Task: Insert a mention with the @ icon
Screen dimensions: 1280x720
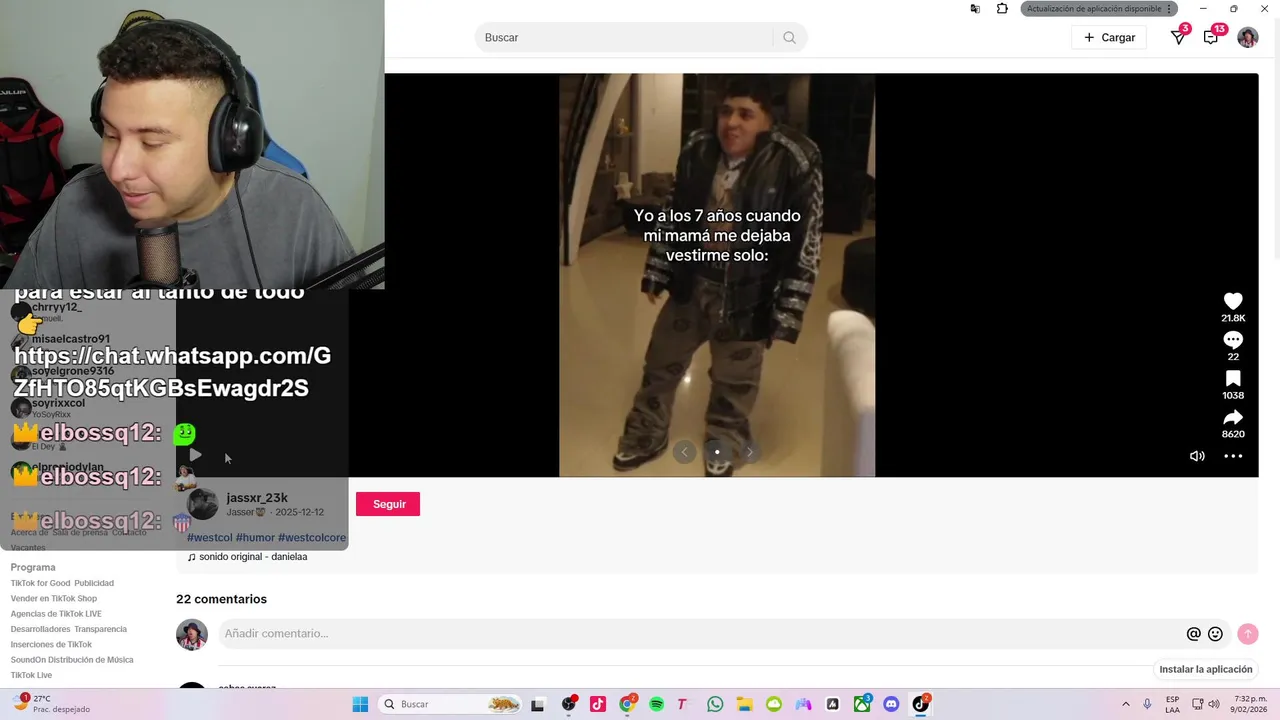Action: tap(1193, 634)
